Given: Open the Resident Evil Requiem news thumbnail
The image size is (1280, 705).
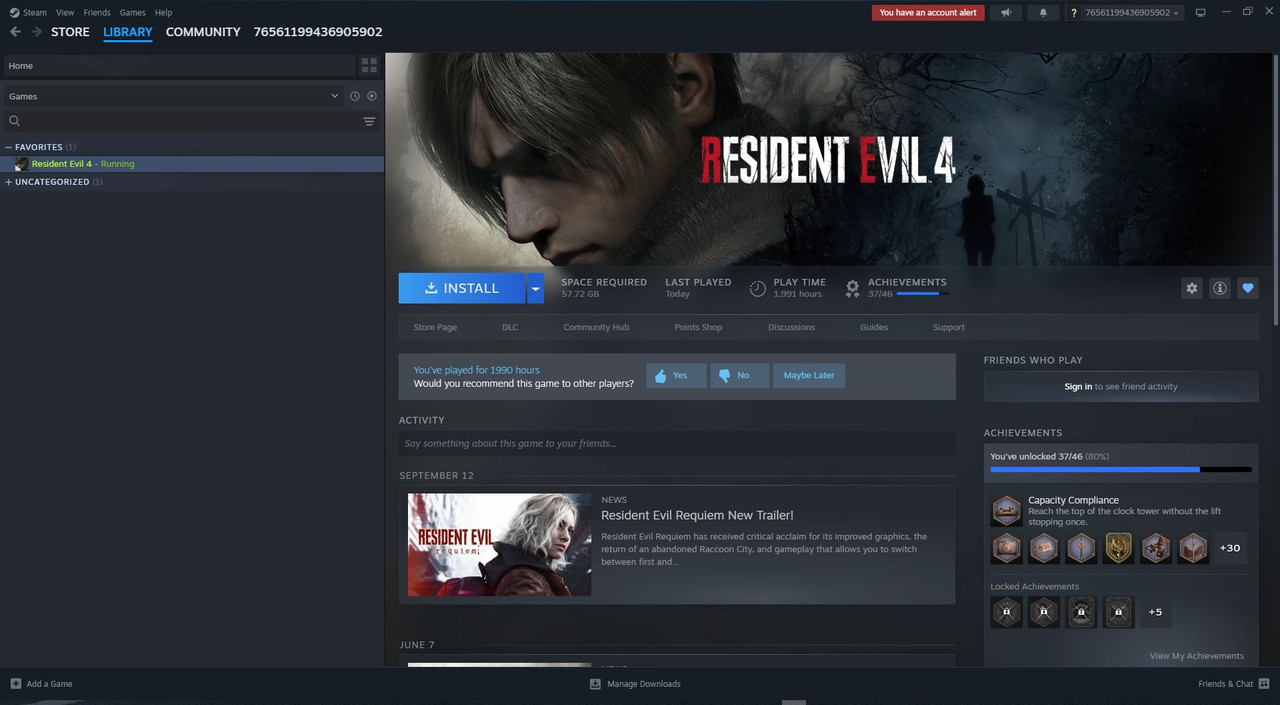Looking at the screenshot, I should [499, 544].
